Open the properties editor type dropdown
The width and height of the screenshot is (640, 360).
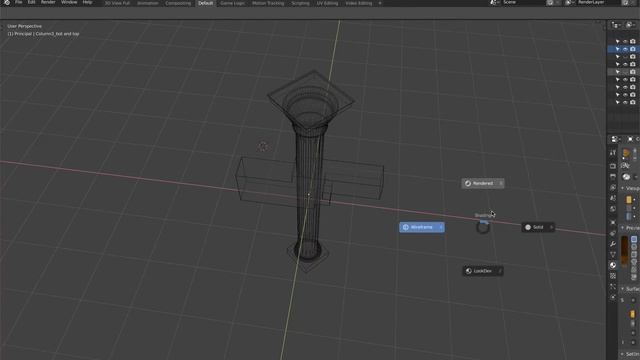(x=615, y=140)
